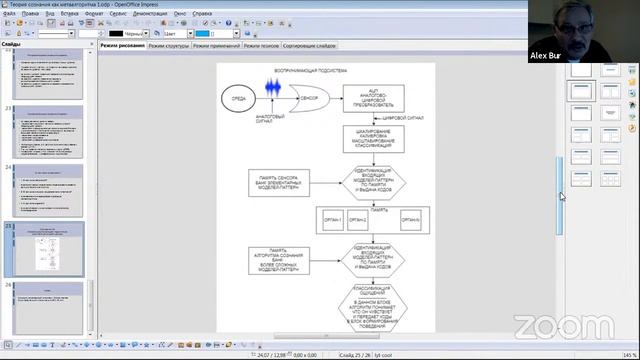
Task: Click the Cut scissors icon
Action: pyautogui.click(x=100, y=23)
